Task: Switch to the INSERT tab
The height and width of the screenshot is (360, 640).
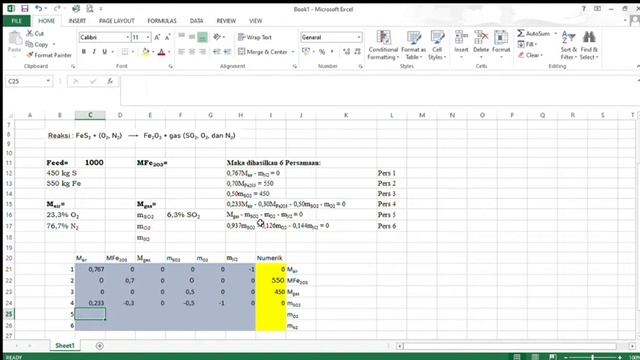Action: (77, 21)
